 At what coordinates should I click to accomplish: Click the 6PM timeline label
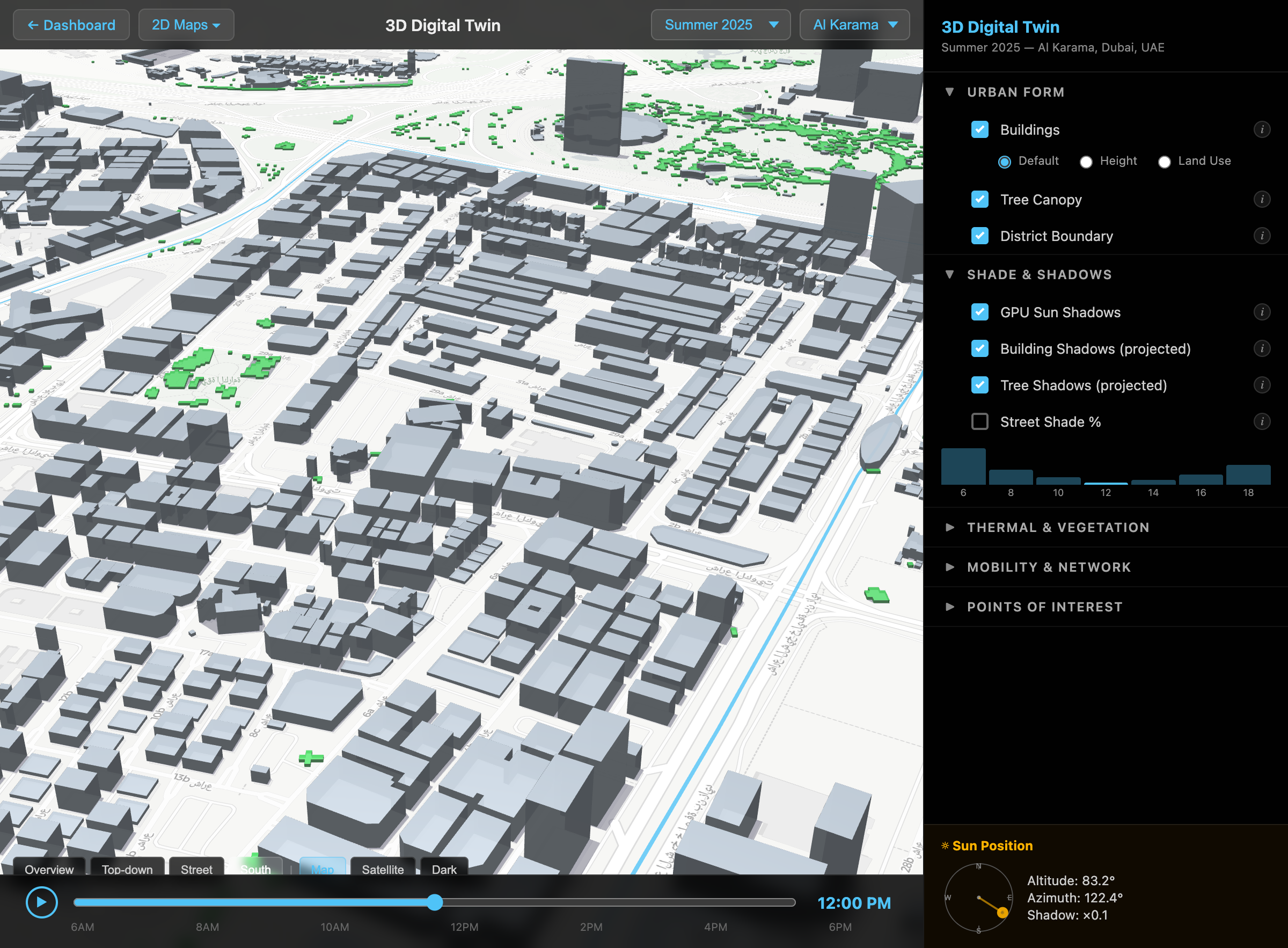(840, 927)
